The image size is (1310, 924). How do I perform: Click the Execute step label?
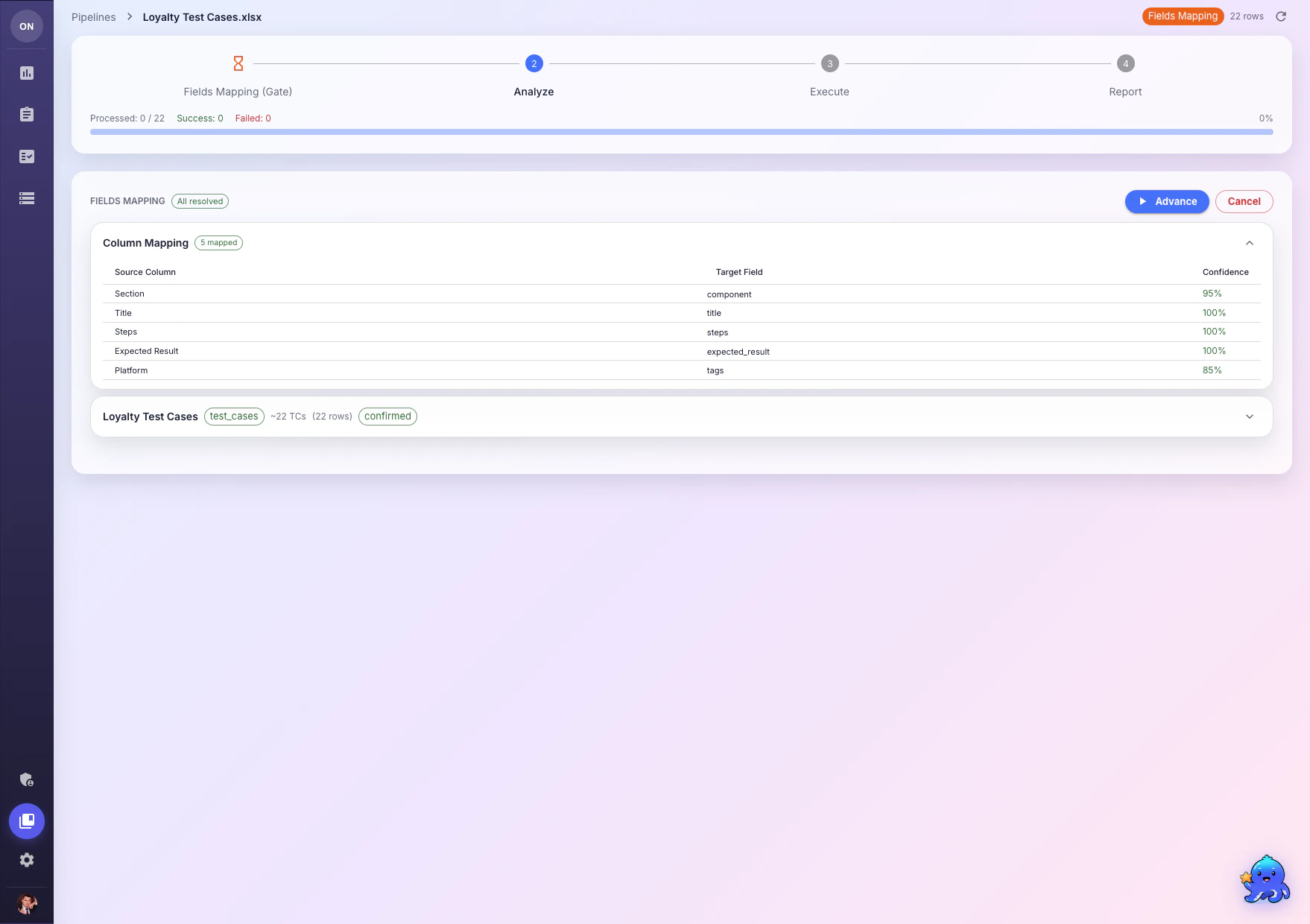coord(829,92)
